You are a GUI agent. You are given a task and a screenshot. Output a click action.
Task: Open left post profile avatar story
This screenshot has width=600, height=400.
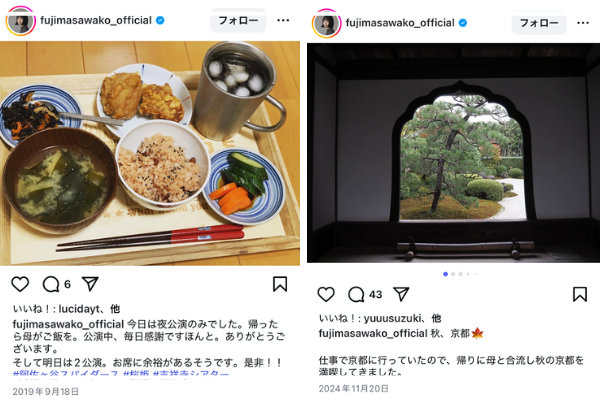pos(21,21)
